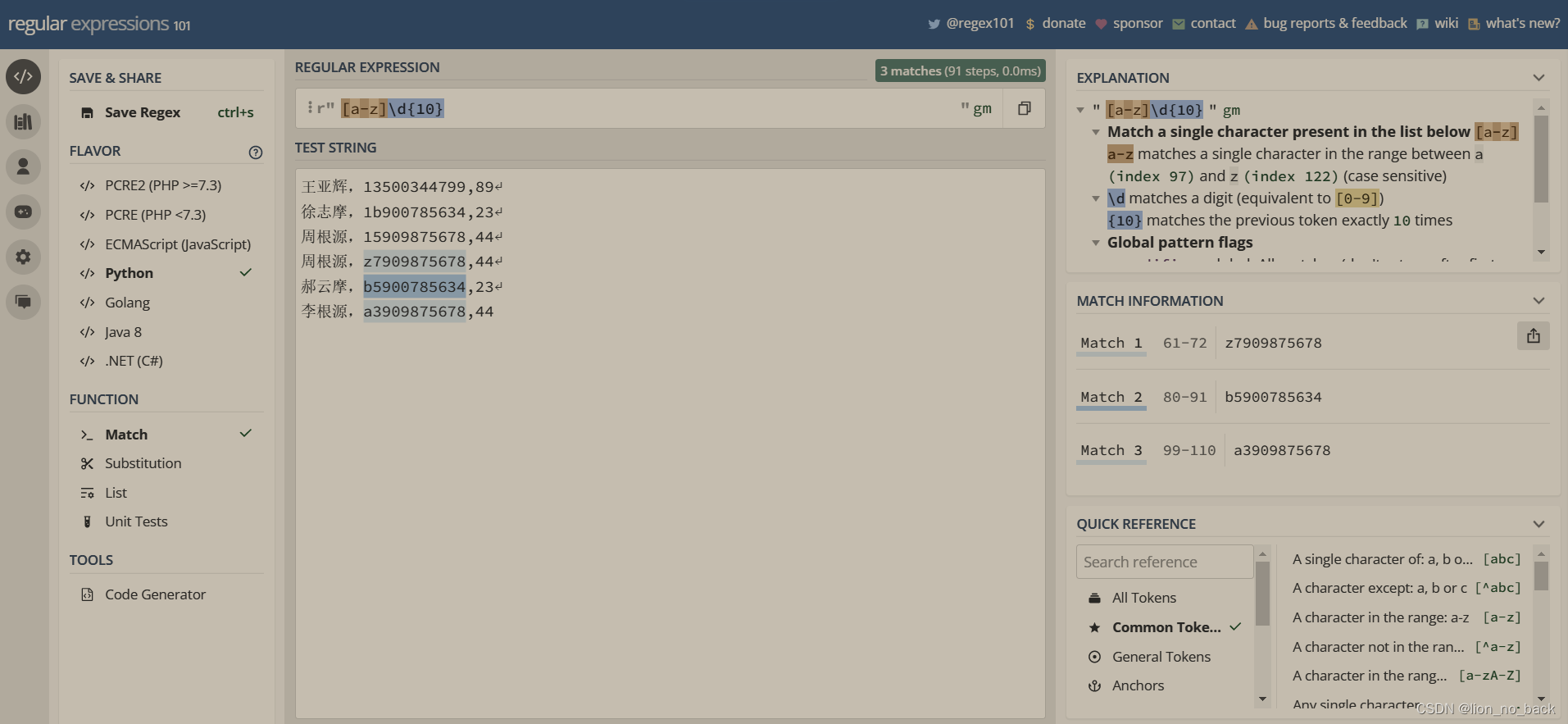This screenshot has width=1568, height=724.
Task: Click the Common Tokens star icon
Action: 1094,628
